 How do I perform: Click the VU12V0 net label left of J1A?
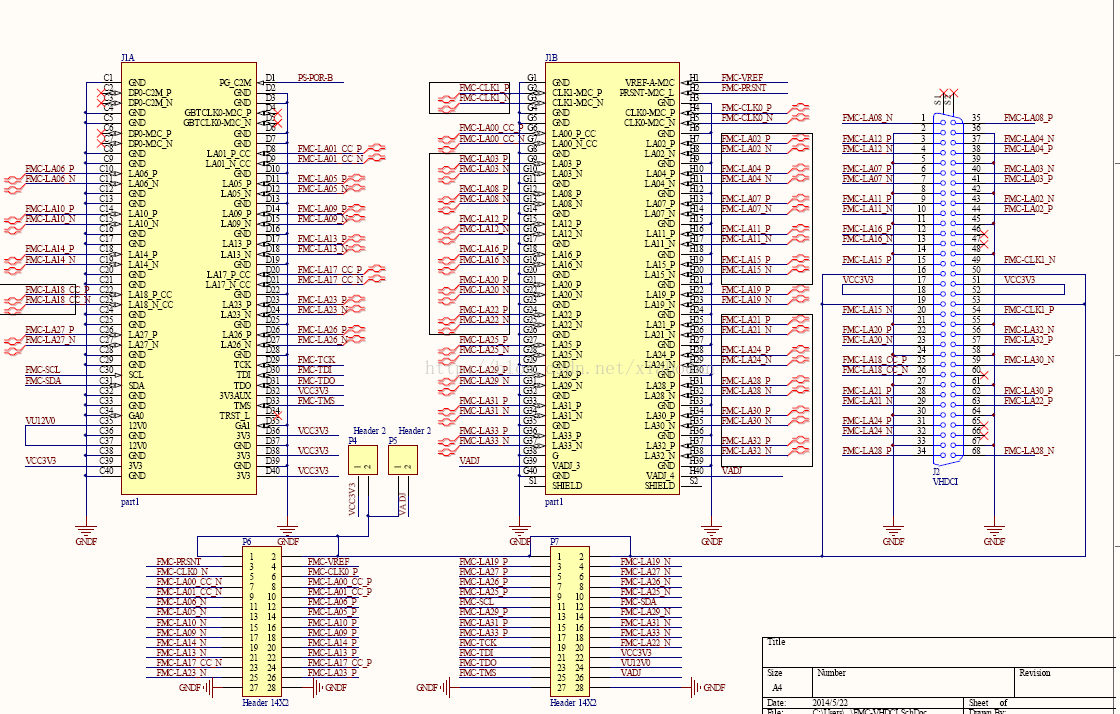click(40, 421)
